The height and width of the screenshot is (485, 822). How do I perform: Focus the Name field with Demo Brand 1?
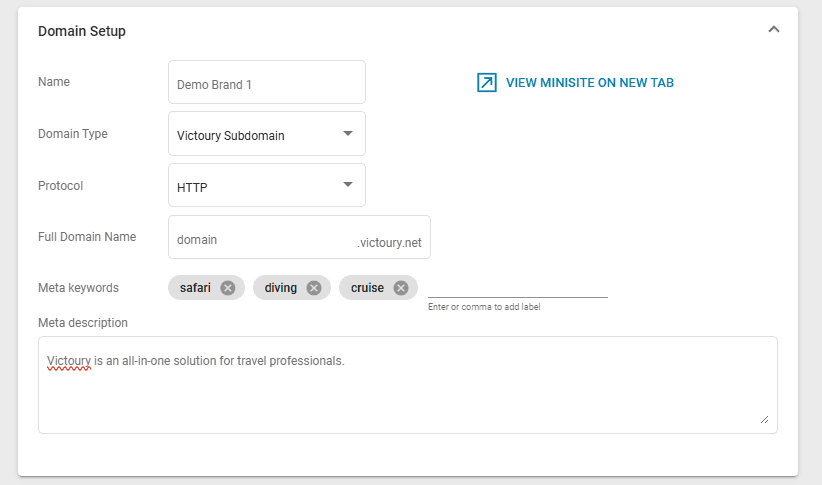pyautogui.click(x=266, y=83)
